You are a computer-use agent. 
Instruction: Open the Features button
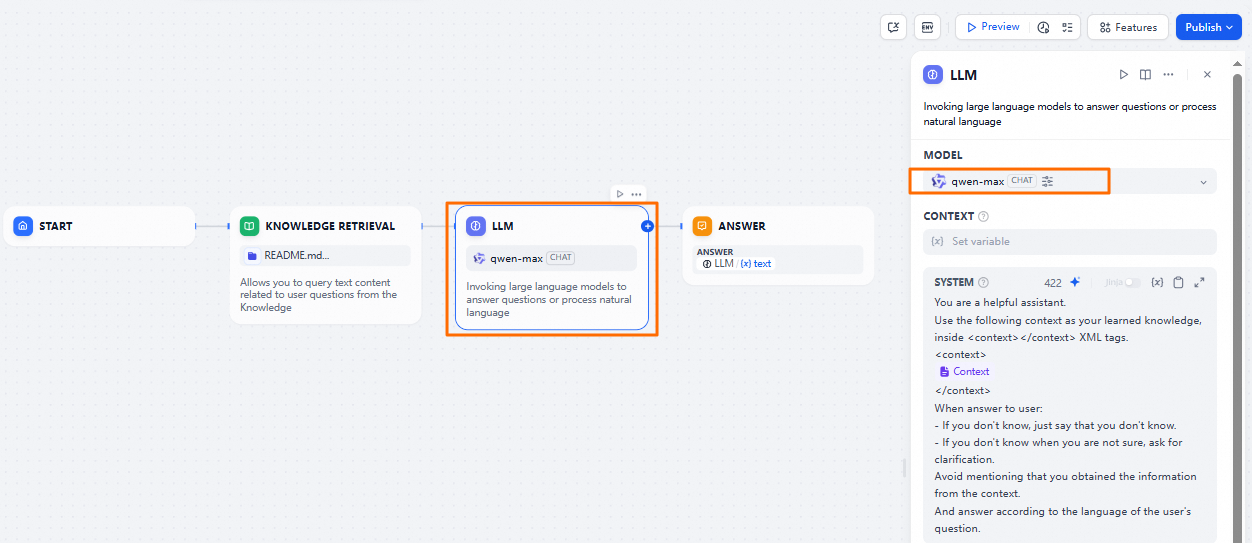pyautogui.click(x=1128, y=27)
